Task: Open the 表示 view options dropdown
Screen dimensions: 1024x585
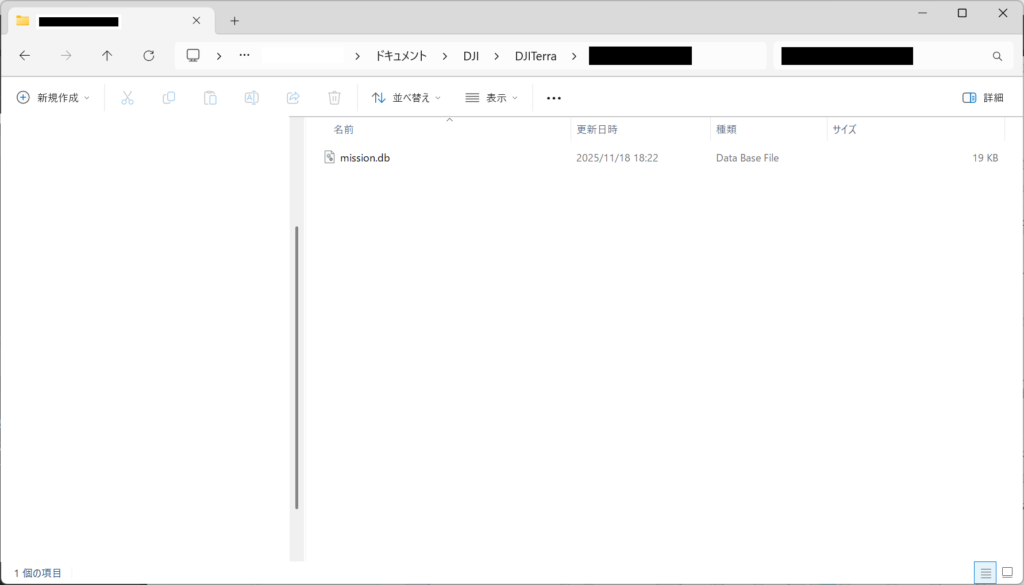Action: click(492, 98)
